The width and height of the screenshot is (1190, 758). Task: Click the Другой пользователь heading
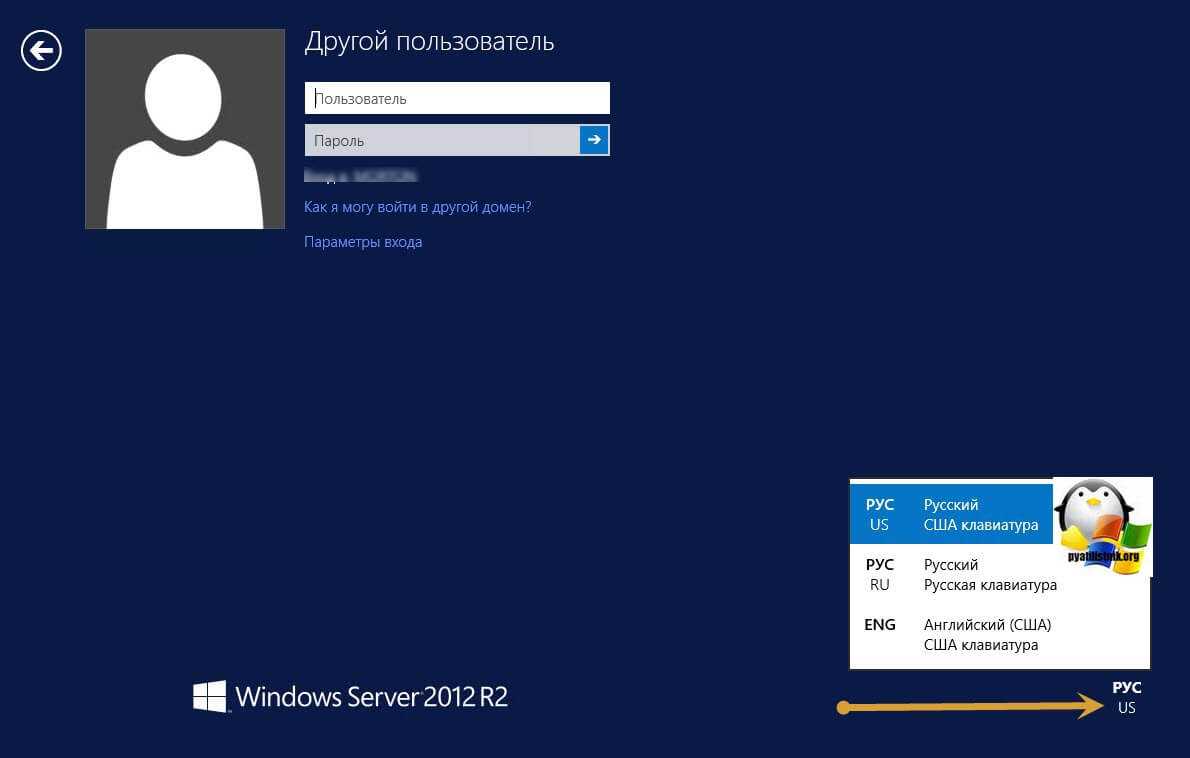coord(429,42)
